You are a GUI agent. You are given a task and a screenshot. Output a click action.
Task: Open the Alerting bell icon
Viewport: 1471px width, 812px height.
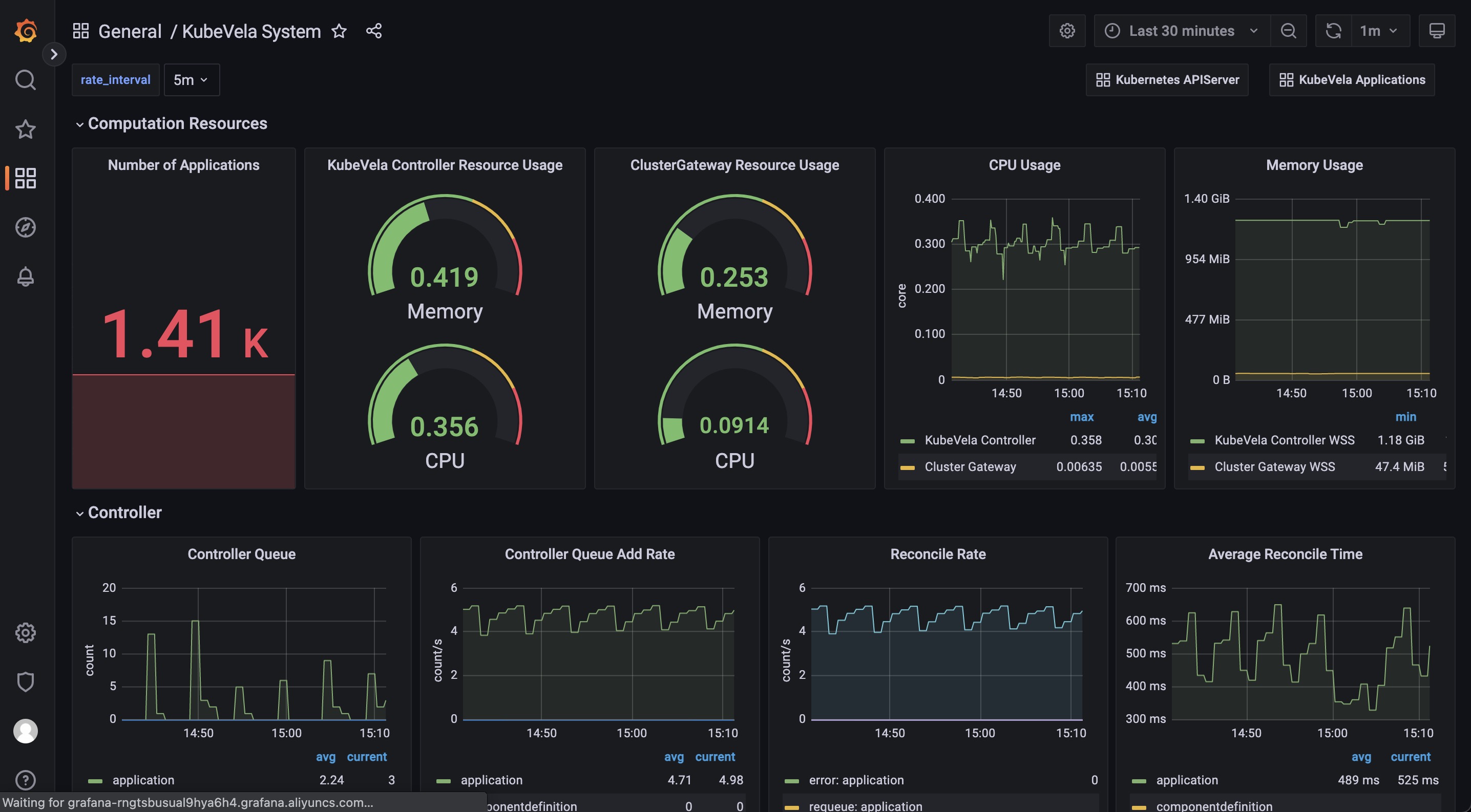pyautogui.click(x=25, y=277)
